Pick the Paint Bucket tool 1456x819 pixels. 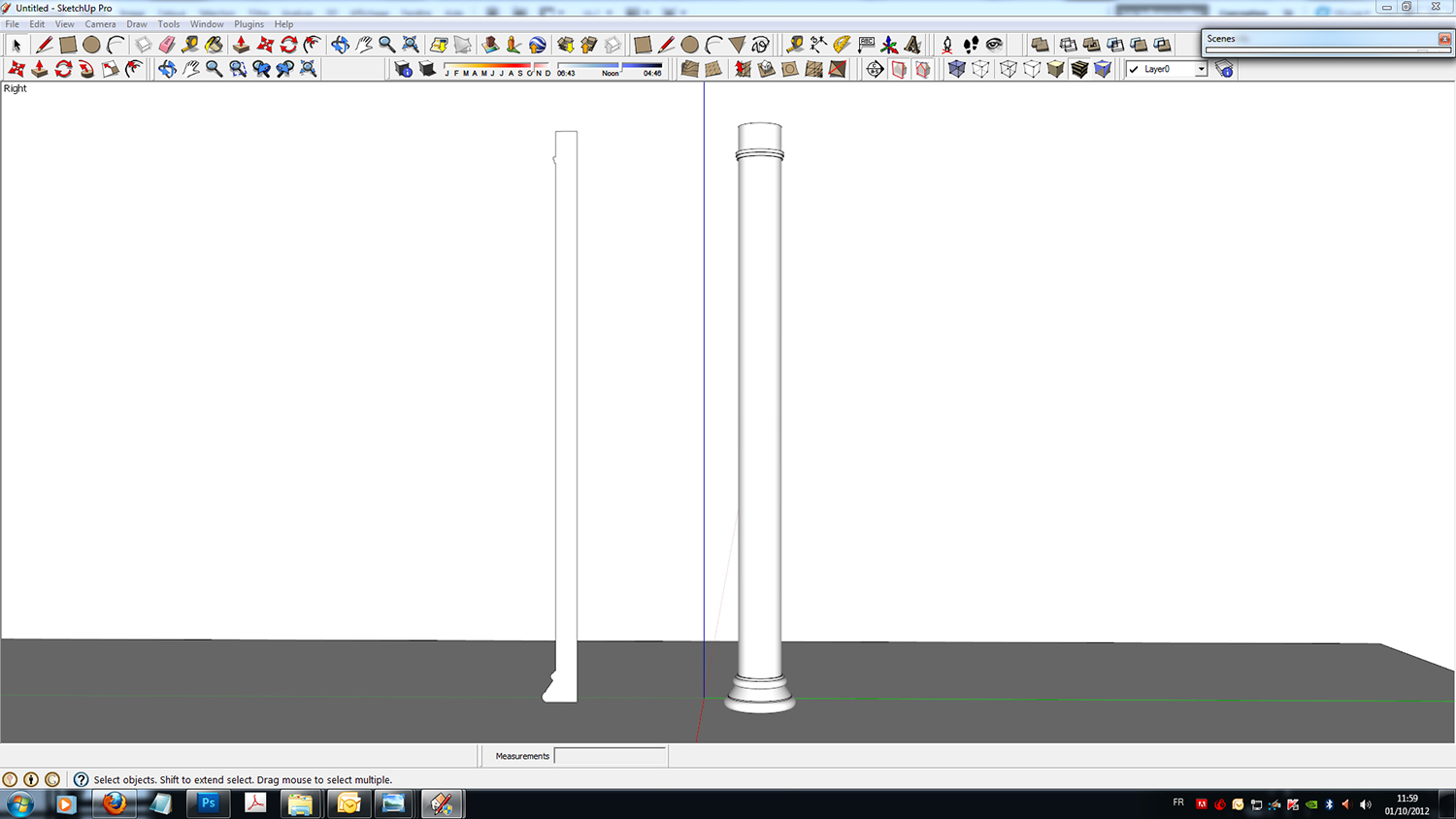[214, 45]
